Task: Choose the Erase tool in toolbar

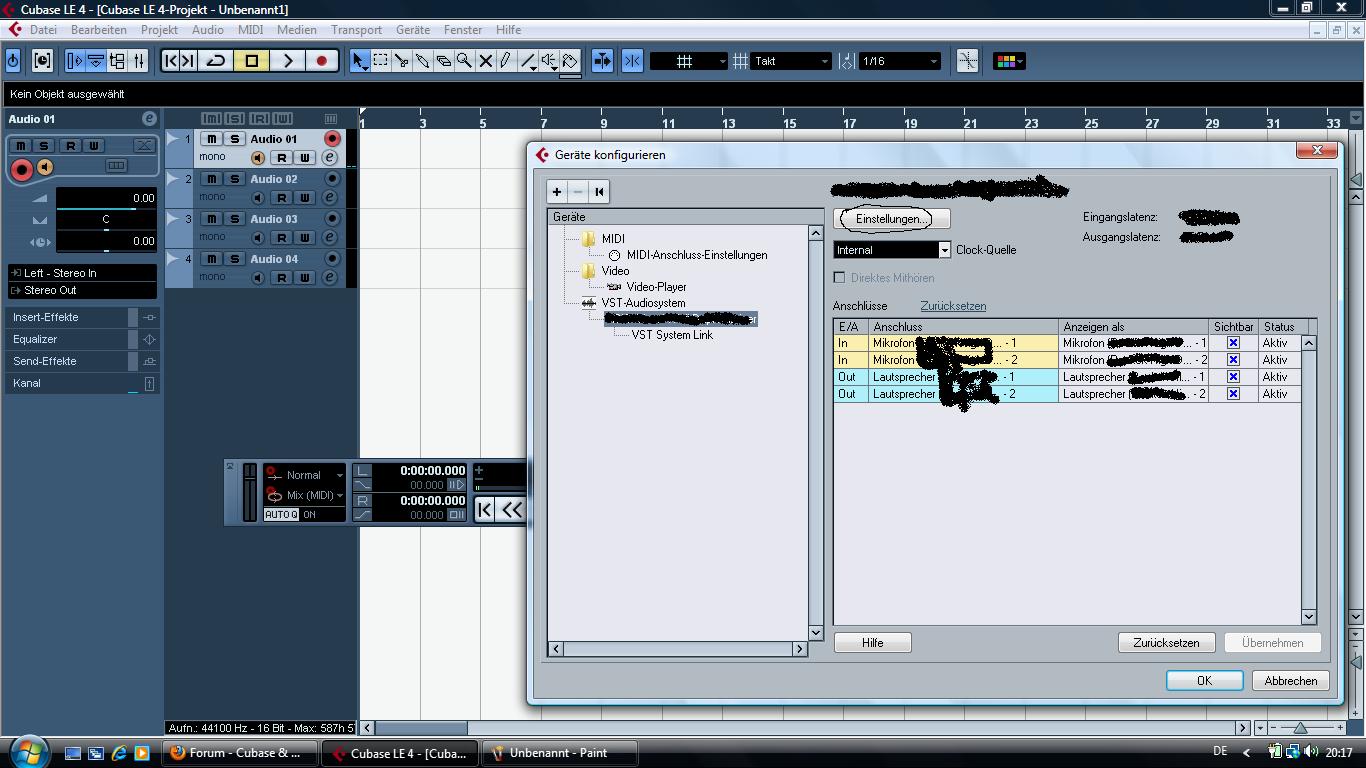Action: 444,61
